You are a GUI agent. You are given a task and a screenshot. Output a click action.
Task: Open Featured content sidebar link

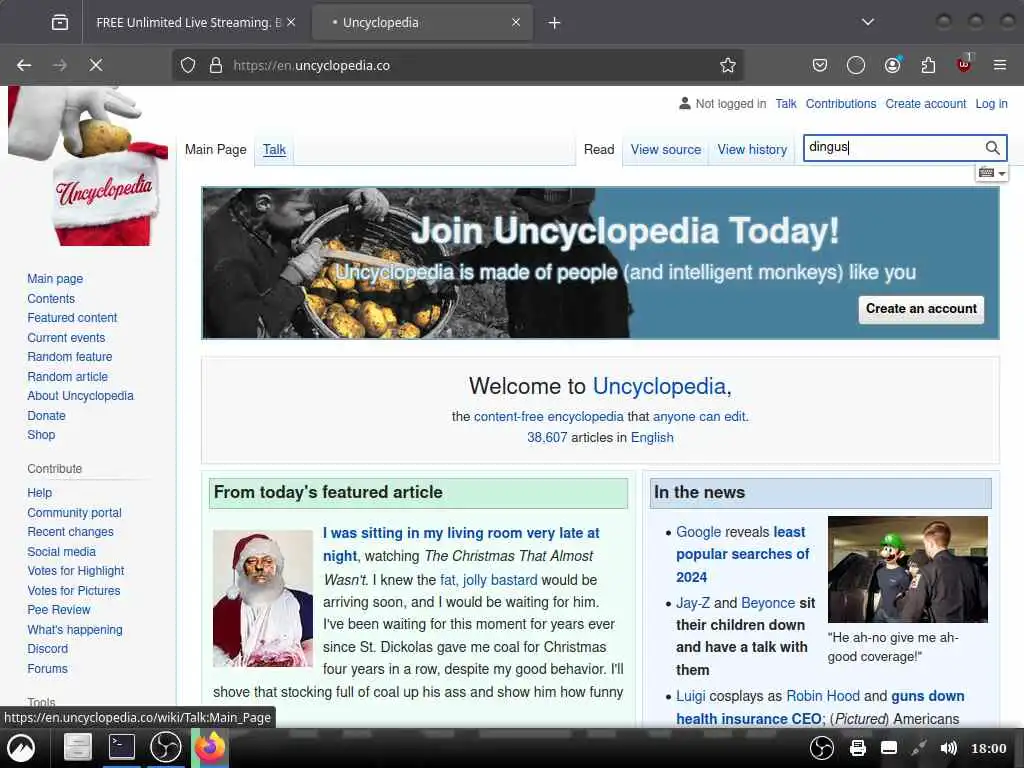[x=72, y=318]
